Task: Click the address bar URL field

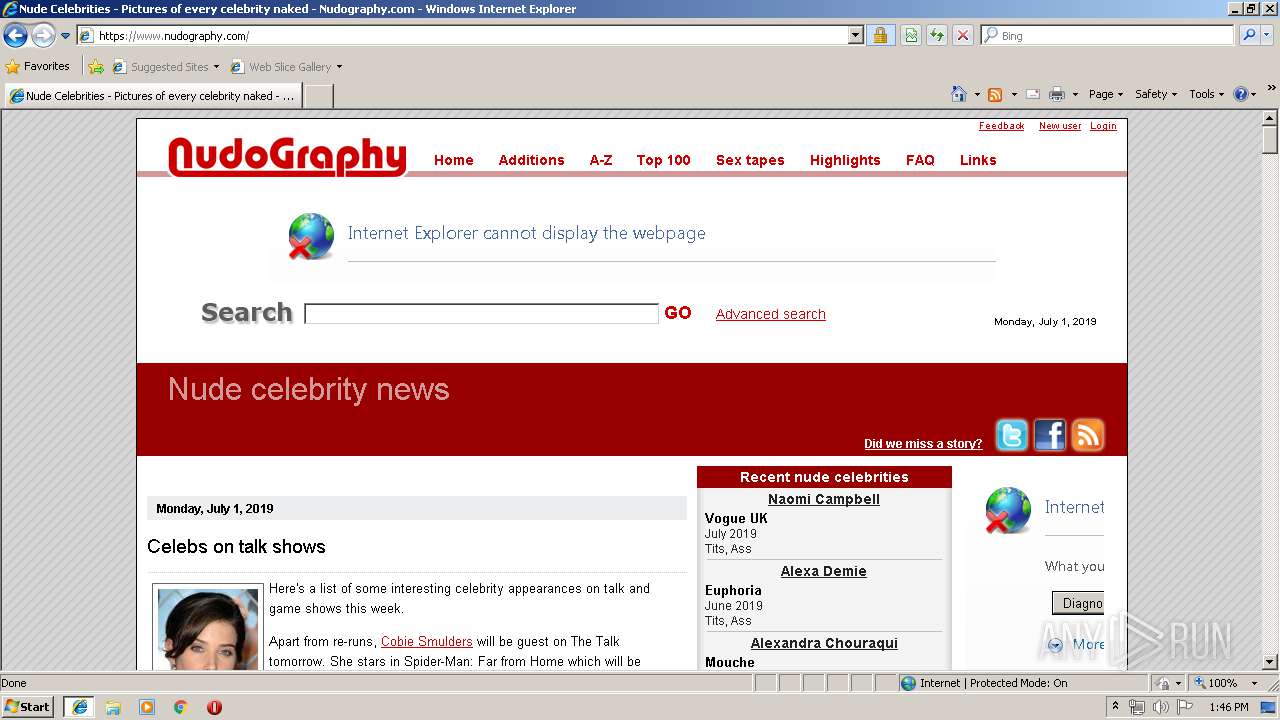Action: 462,36
